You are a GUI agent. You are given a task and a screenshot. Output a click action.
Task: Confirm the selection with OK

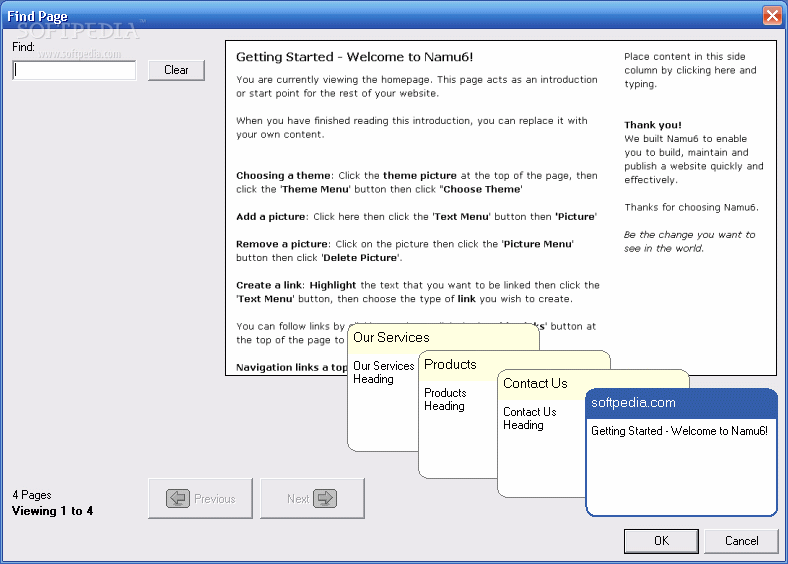(x=661, y=541)
